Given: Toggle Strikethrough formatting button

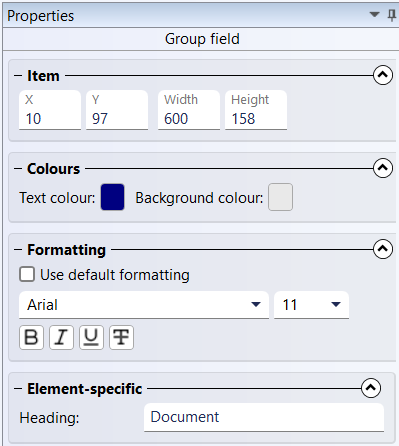Looking at the screenshot, I should (121, 337).
